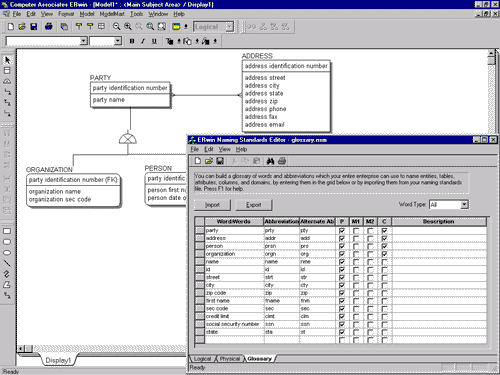The image size is (500, 375).
Task: Toggle the M1 checkbox for zip code row
Action: coord(356,293)
